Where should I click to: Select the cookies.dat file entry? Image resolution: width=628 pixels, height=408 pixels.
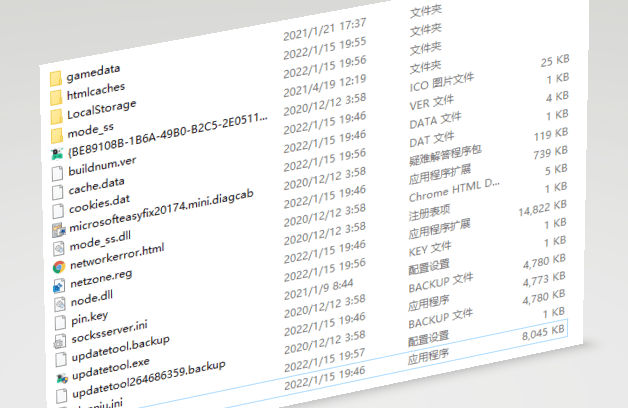[101, 203]
